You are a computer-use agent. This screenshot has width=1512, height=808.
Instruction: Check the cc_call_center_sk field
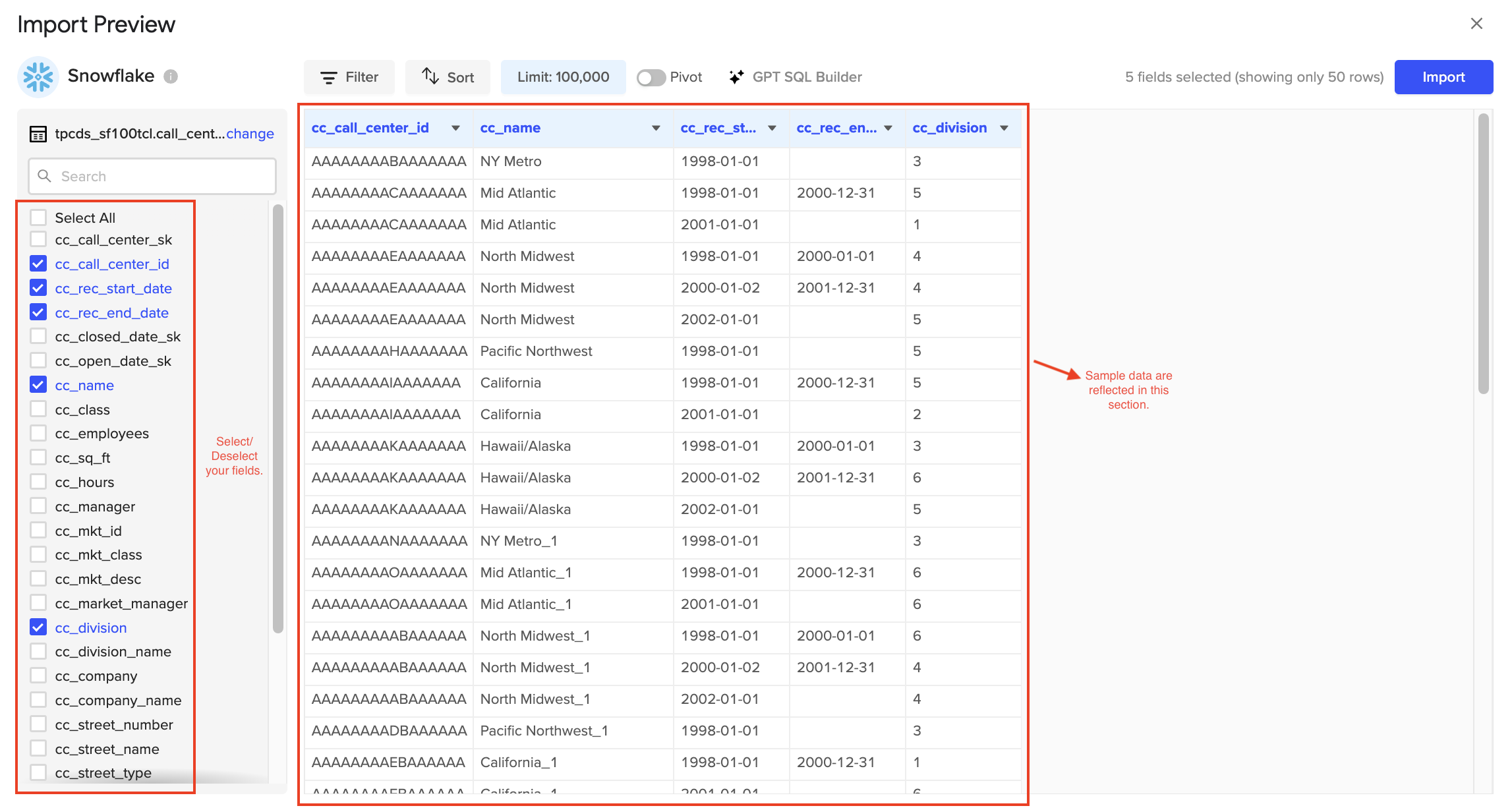point(38,240)
